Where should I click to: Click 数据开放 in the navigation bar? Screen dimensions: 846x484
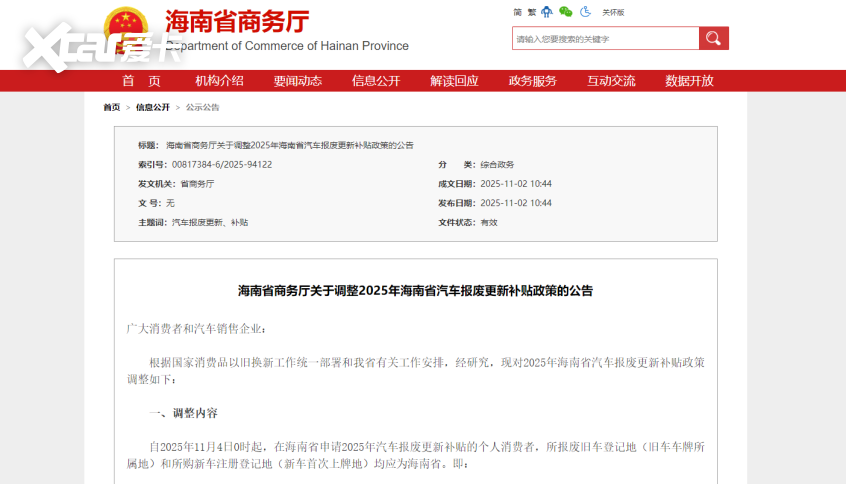pyautogui.click(x=689, y=81)
